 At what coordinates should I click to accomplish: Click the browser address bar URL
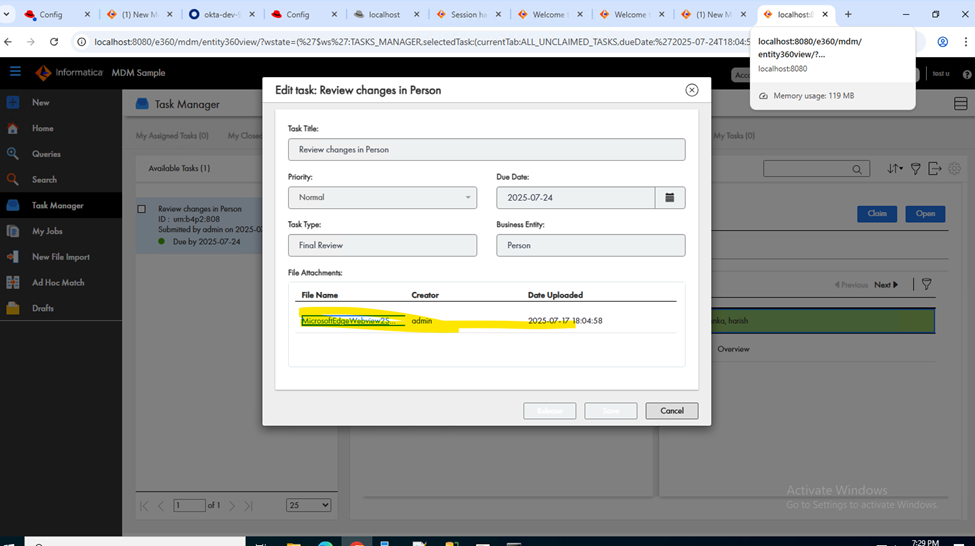coord(422,42)
